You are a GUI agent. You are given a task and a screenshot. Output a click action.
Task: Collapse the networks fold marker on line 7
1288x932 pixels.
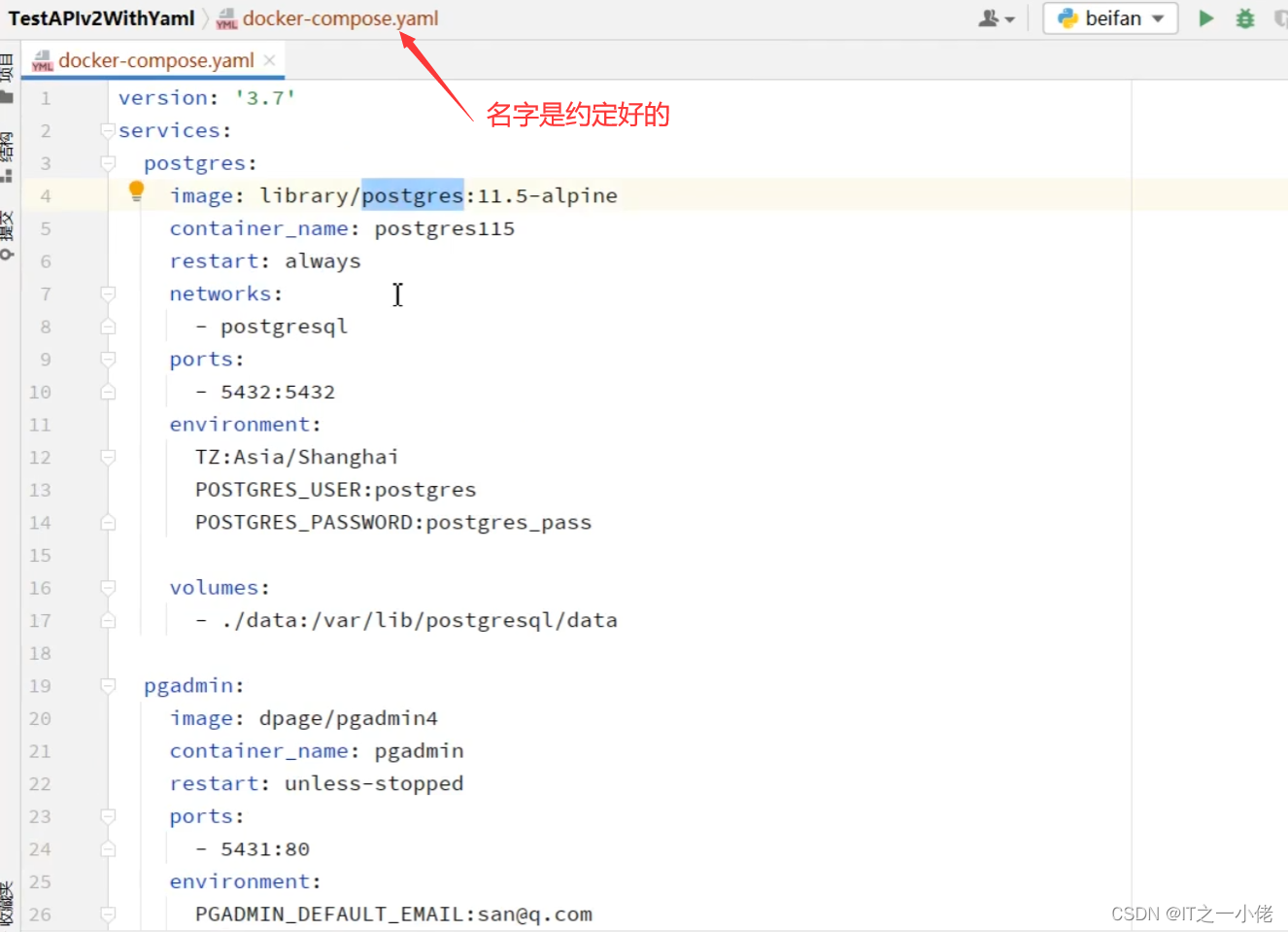tap(108, 293)
